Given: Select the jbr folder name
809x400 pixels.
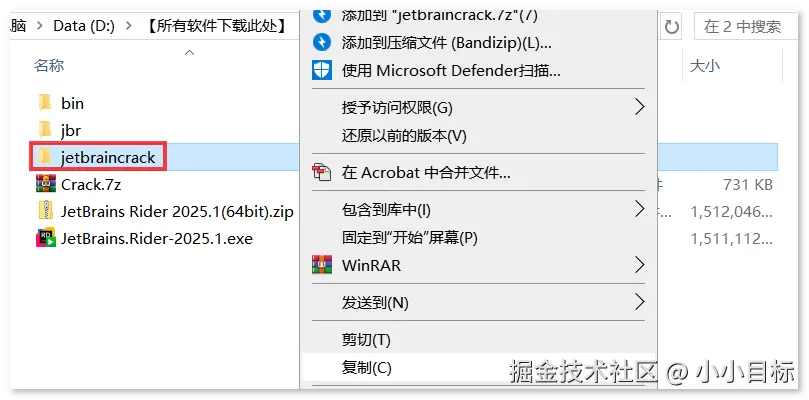Looking at the screenshot, I should click(x=71, y=130).
